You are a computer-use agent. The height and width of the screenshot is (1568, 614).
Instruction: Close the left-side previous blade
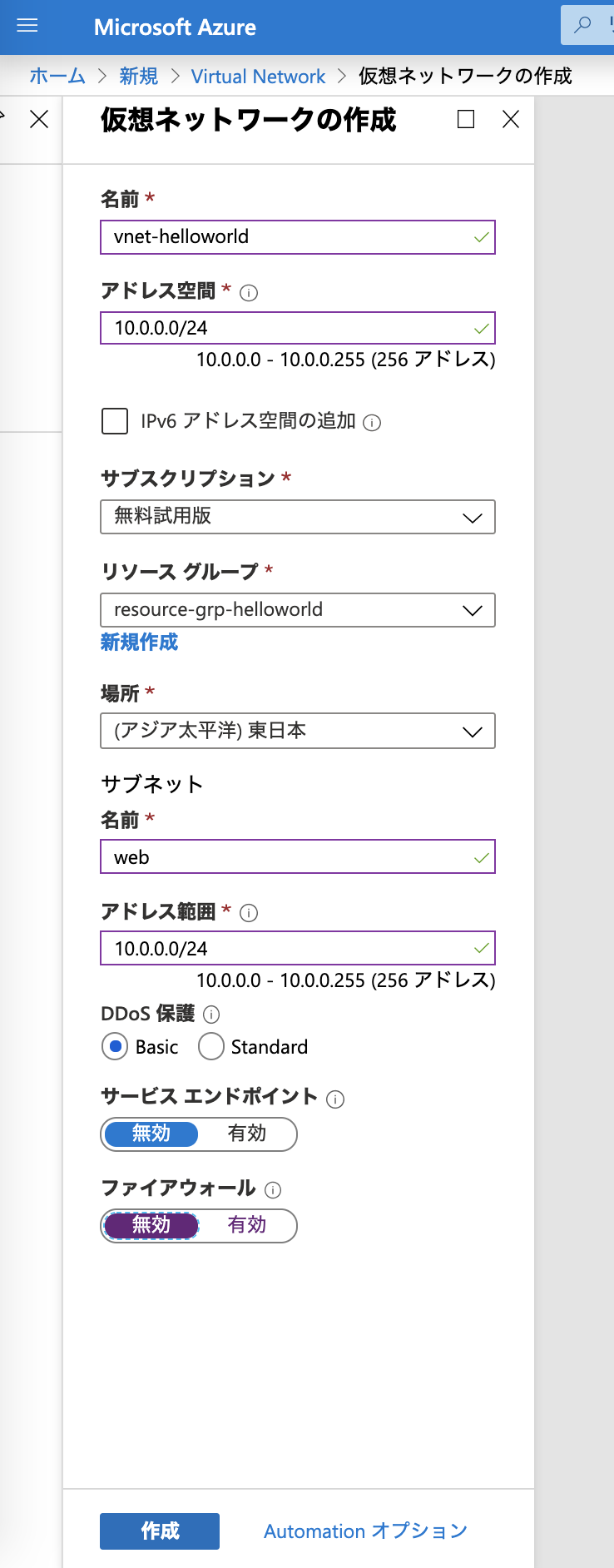(x=39, y=119)
